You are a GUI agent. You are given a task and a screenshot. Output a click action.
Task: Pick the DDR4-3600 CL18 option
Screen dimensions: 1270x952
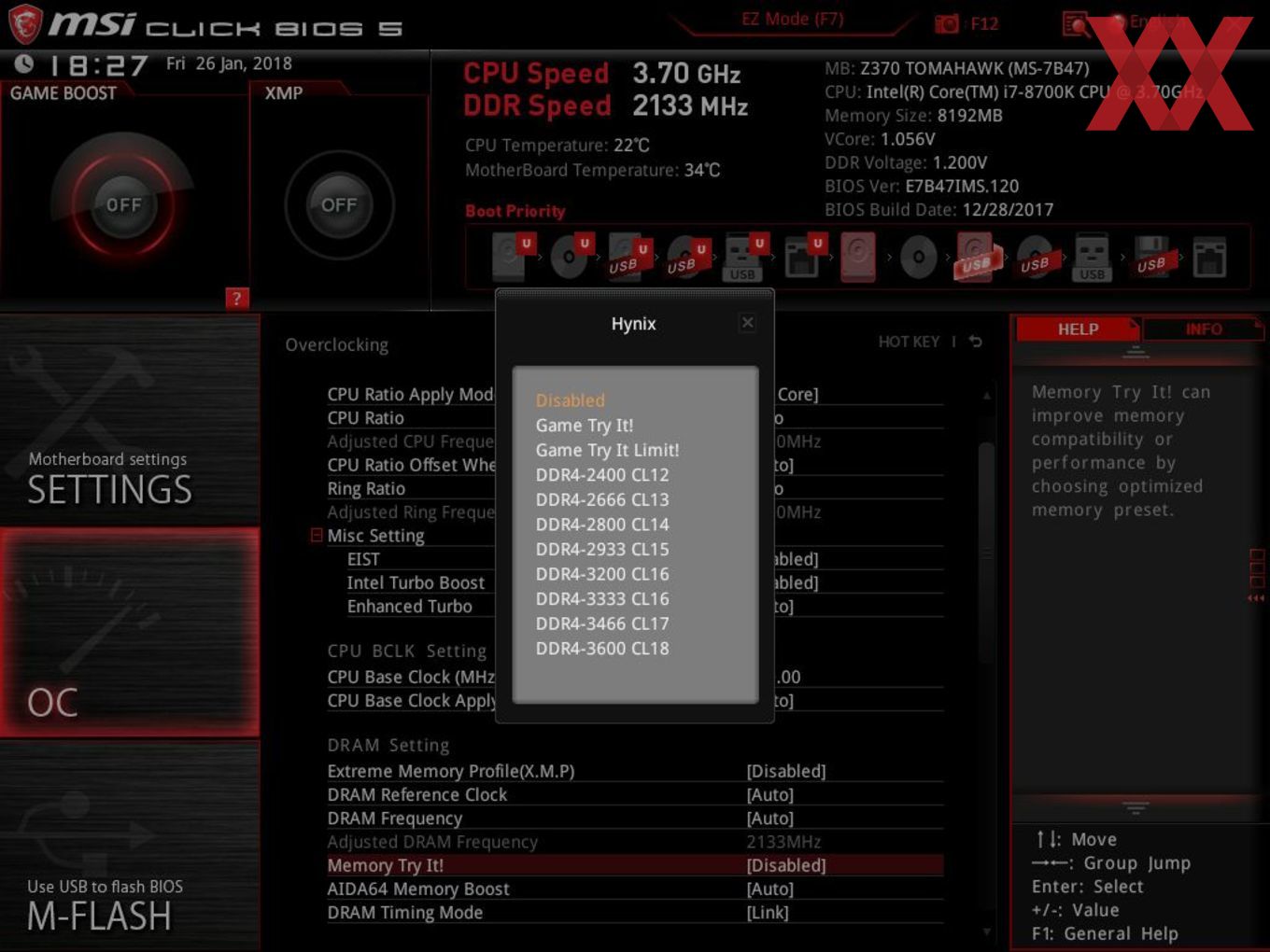tap(602, 648)
